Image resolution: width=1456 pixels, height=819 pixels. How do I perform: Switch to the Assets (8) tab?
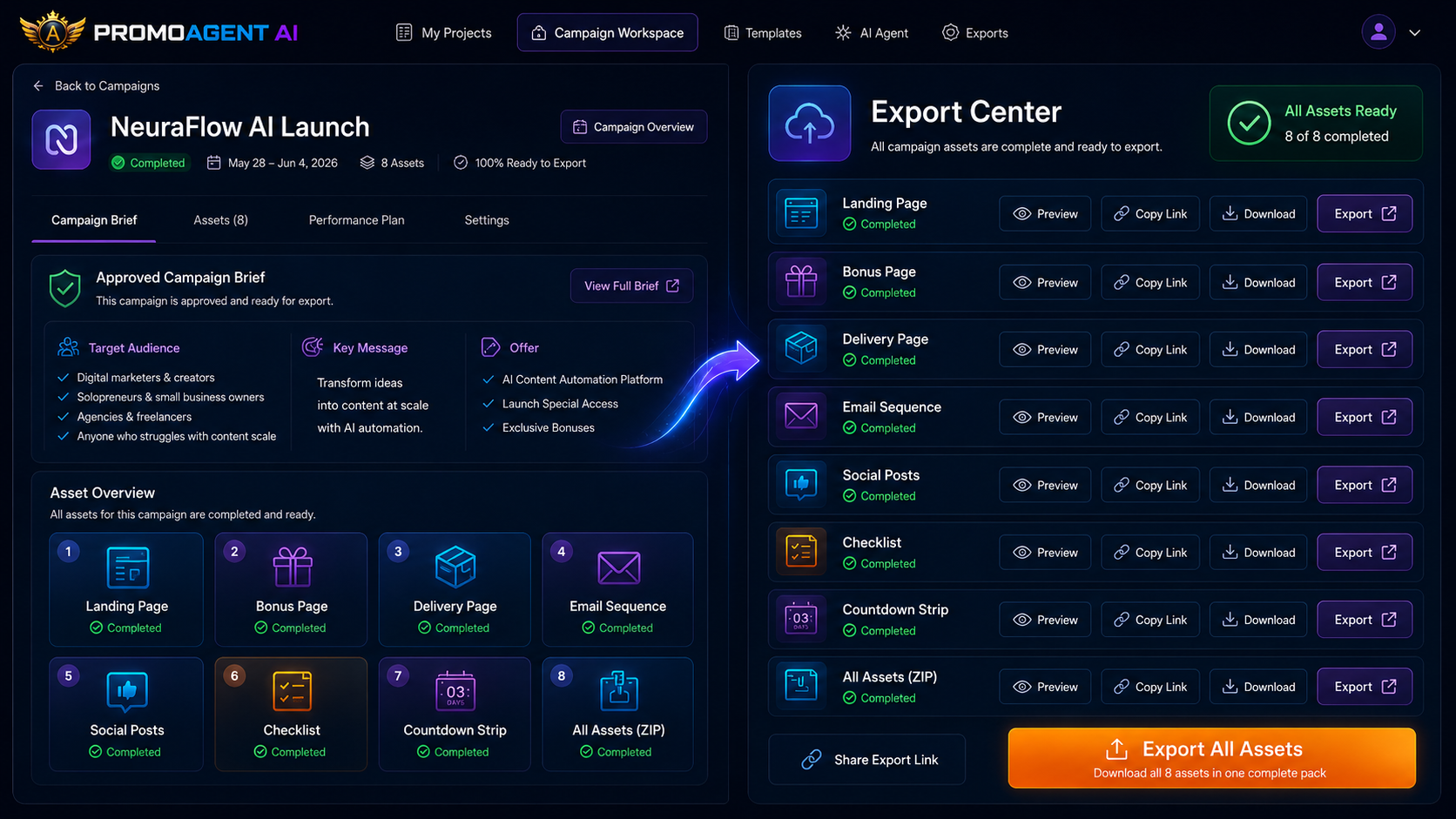(x=220, y=220)
